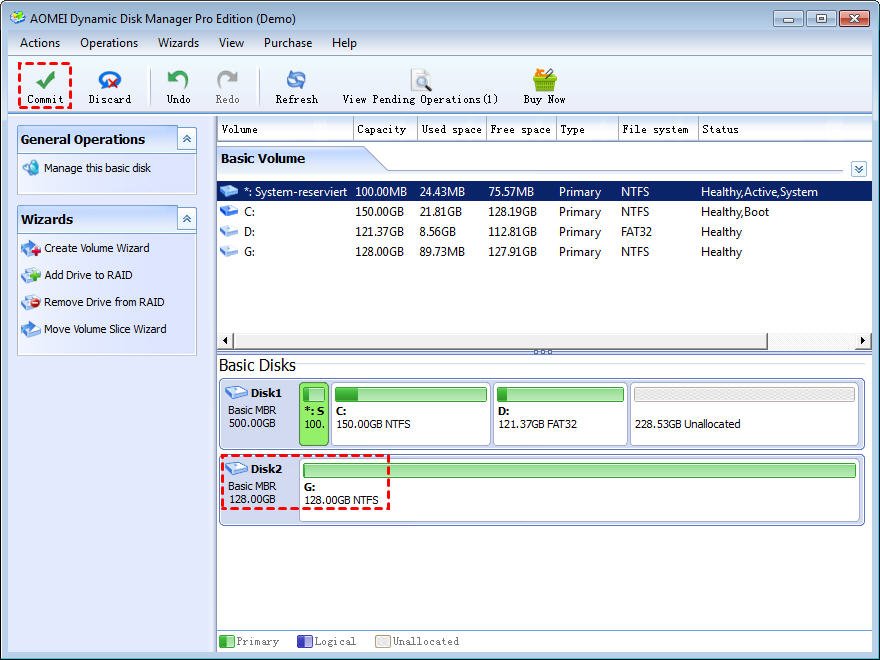
Task: Select the 89.73MB used space of G:
Action: click(x=442, y=252)
